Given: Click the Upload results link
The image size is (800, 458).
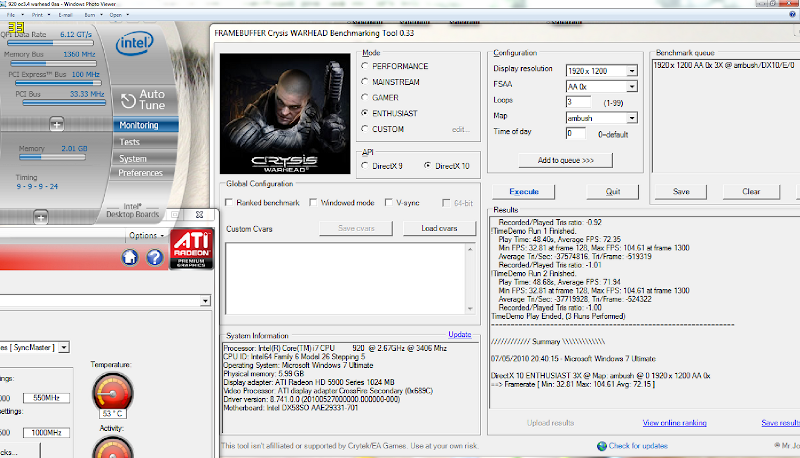Looking at the screenshot, I should click(550, 423).
